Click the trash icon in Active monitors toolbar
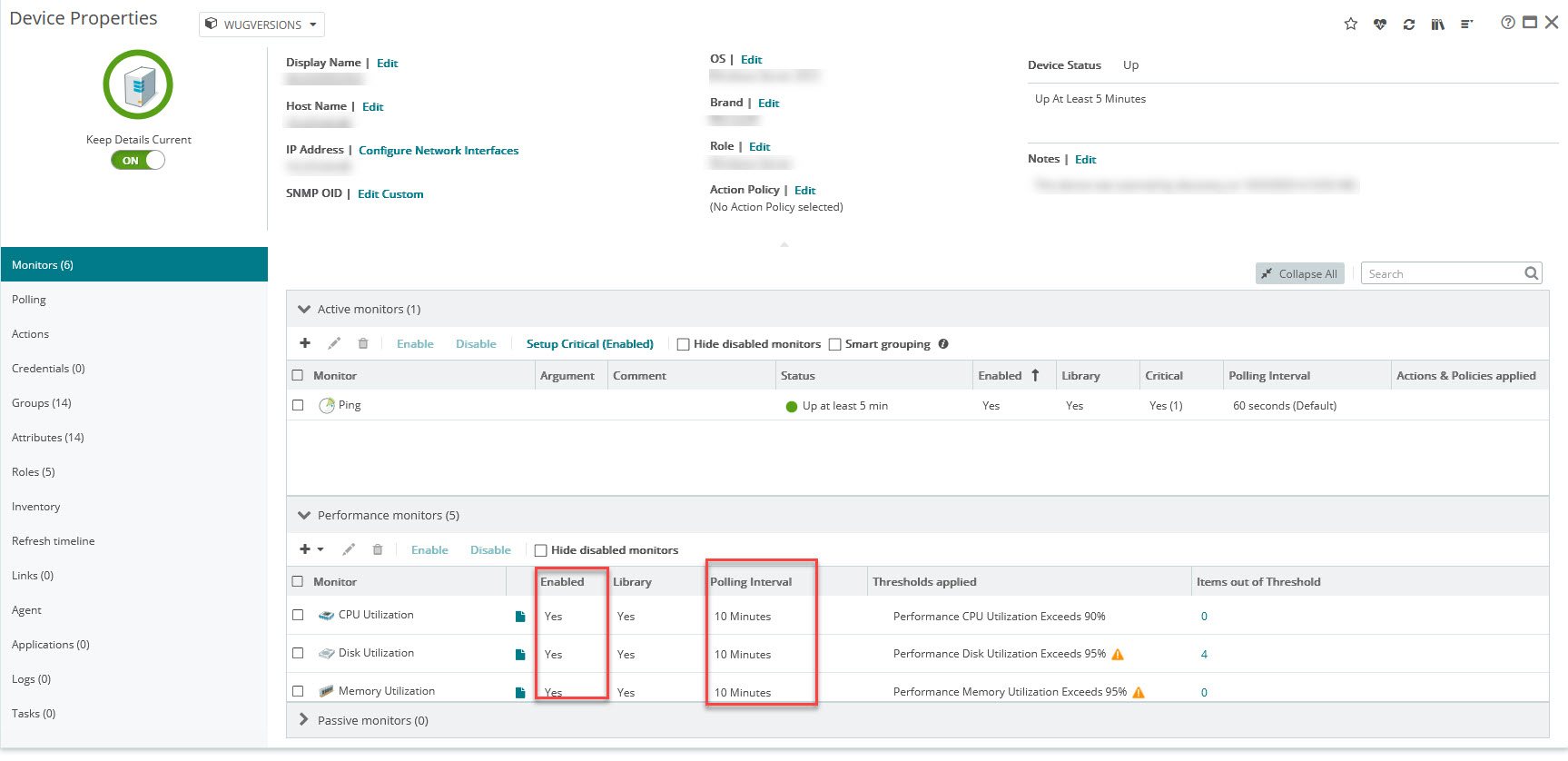This screenshot has width=1568, height=761. [x=363, y=343]
